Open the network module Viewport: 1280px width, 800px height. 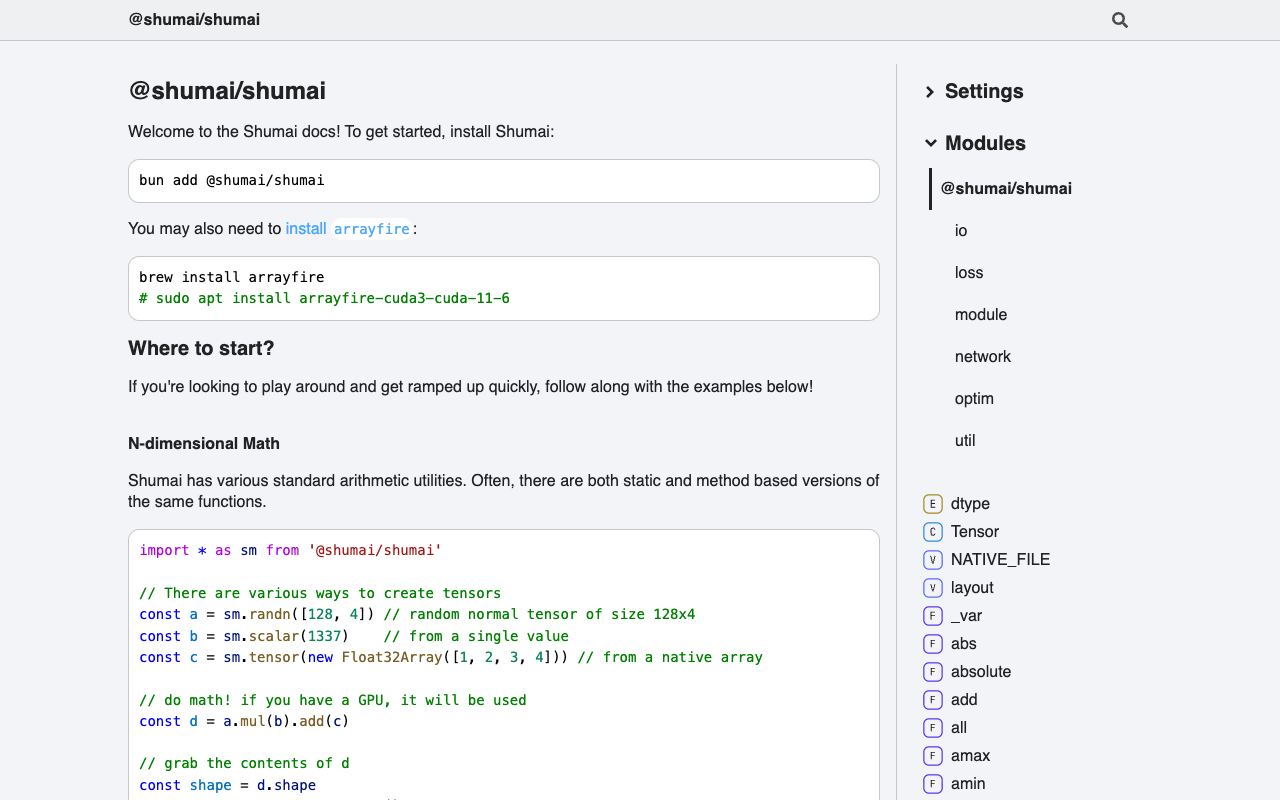tap(983, 357)
